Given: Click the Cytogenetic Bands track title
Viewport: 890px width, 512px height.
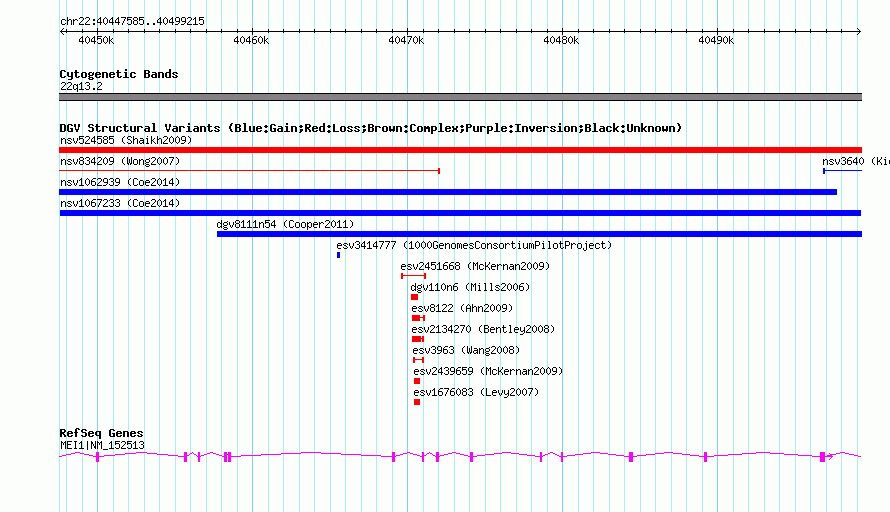Looking at the screenshot, I should point(119,74).
